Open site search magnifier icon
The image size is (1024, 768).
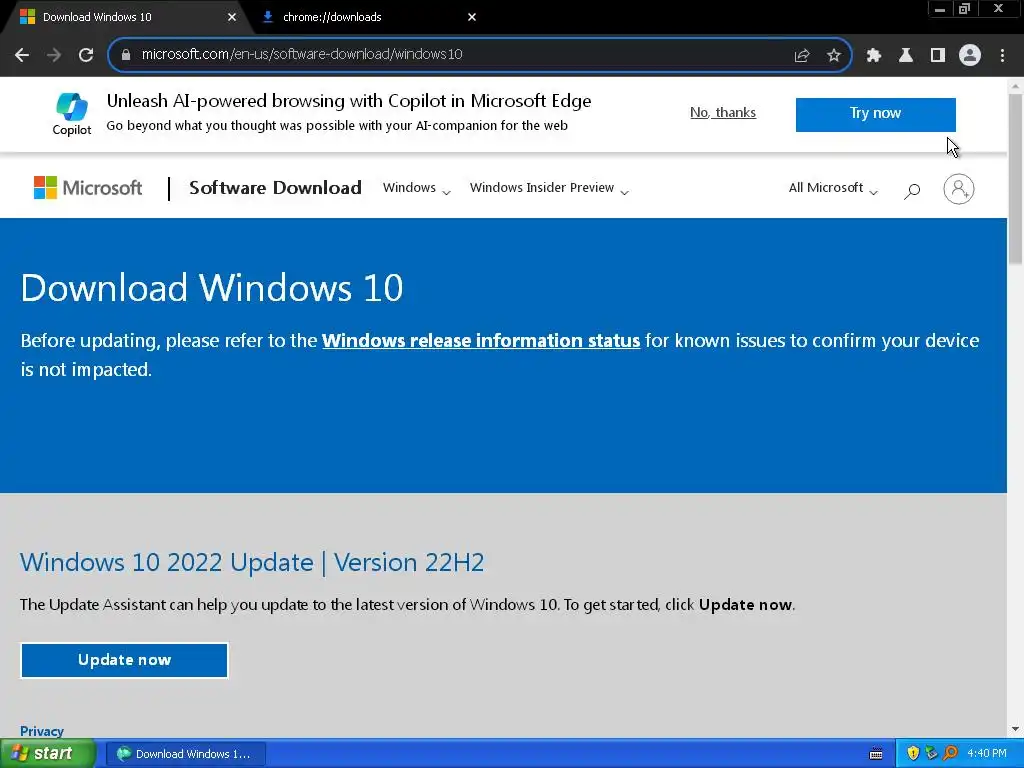point(912,190)
